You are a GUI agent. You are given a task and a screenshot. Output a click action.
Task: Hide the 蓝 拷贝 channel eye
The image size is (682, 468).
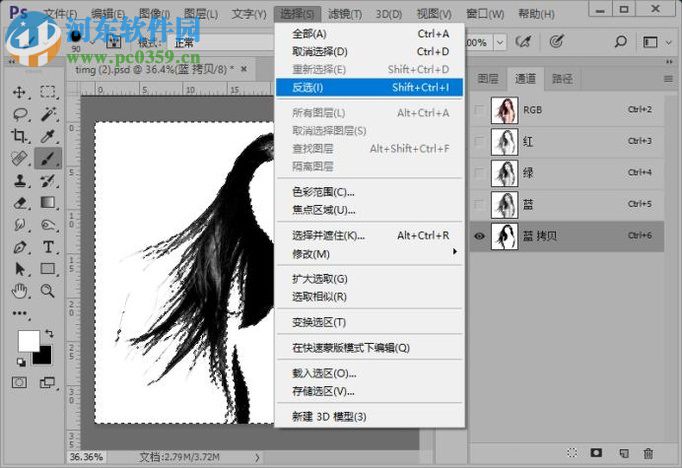coord(479,236)
